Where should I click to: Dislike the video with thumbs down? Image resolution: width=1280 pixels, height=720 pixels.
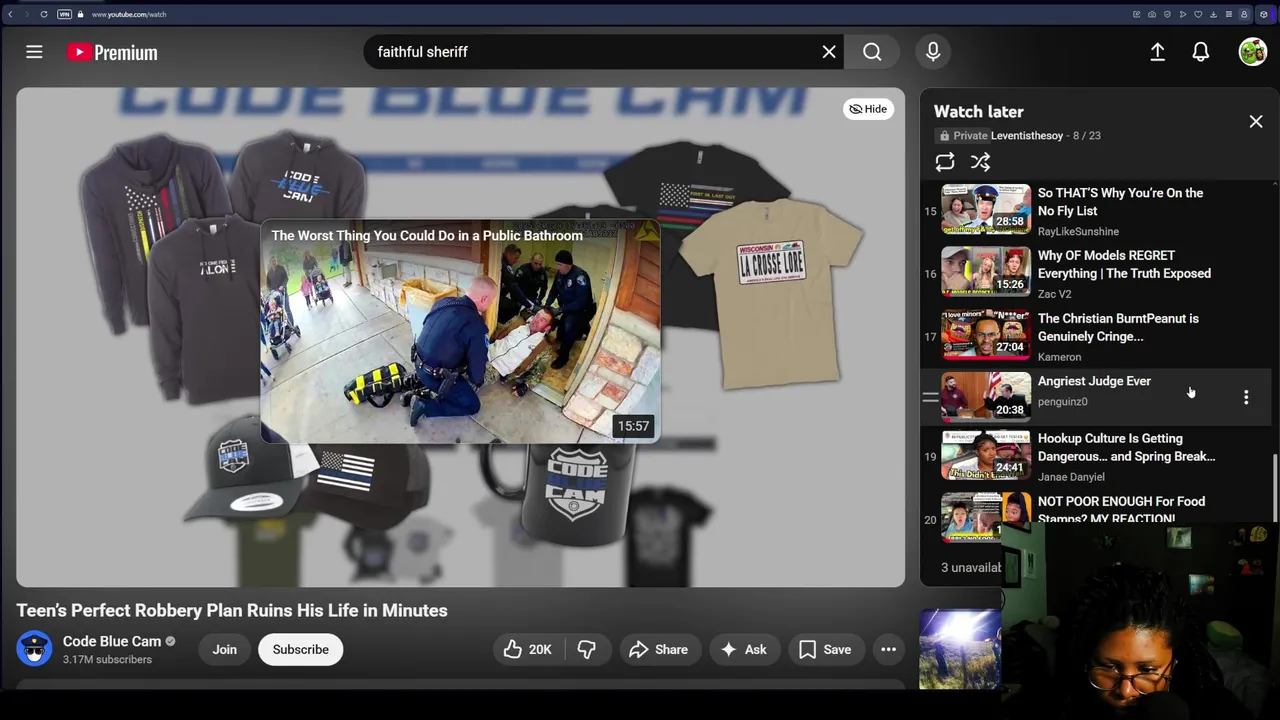(x=587, y=650)
